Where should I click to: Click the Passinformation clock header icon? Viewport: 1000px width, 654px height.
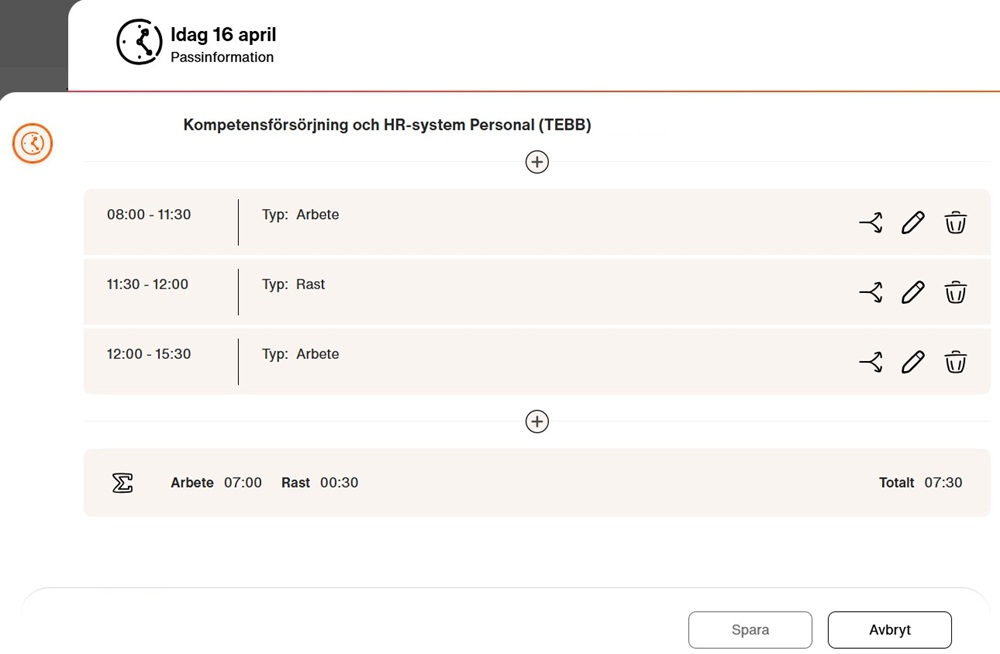click(x=139, y=42)
